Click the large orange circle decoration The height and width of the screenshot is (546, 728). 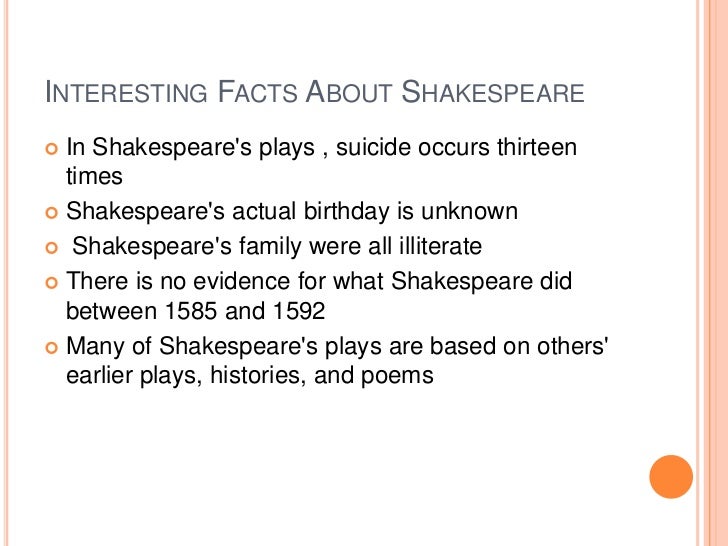pos(671,477)
